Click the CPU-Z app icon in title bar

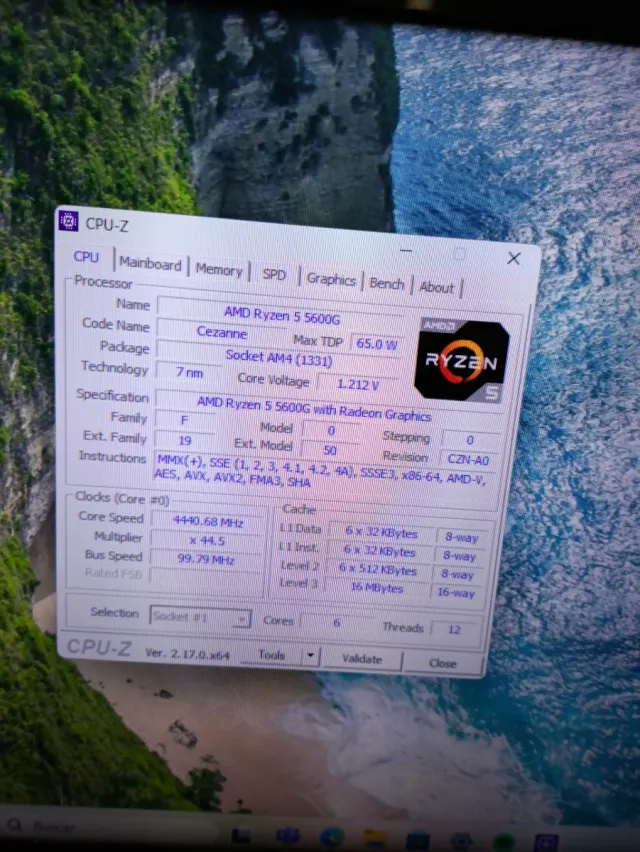[68, 221]
